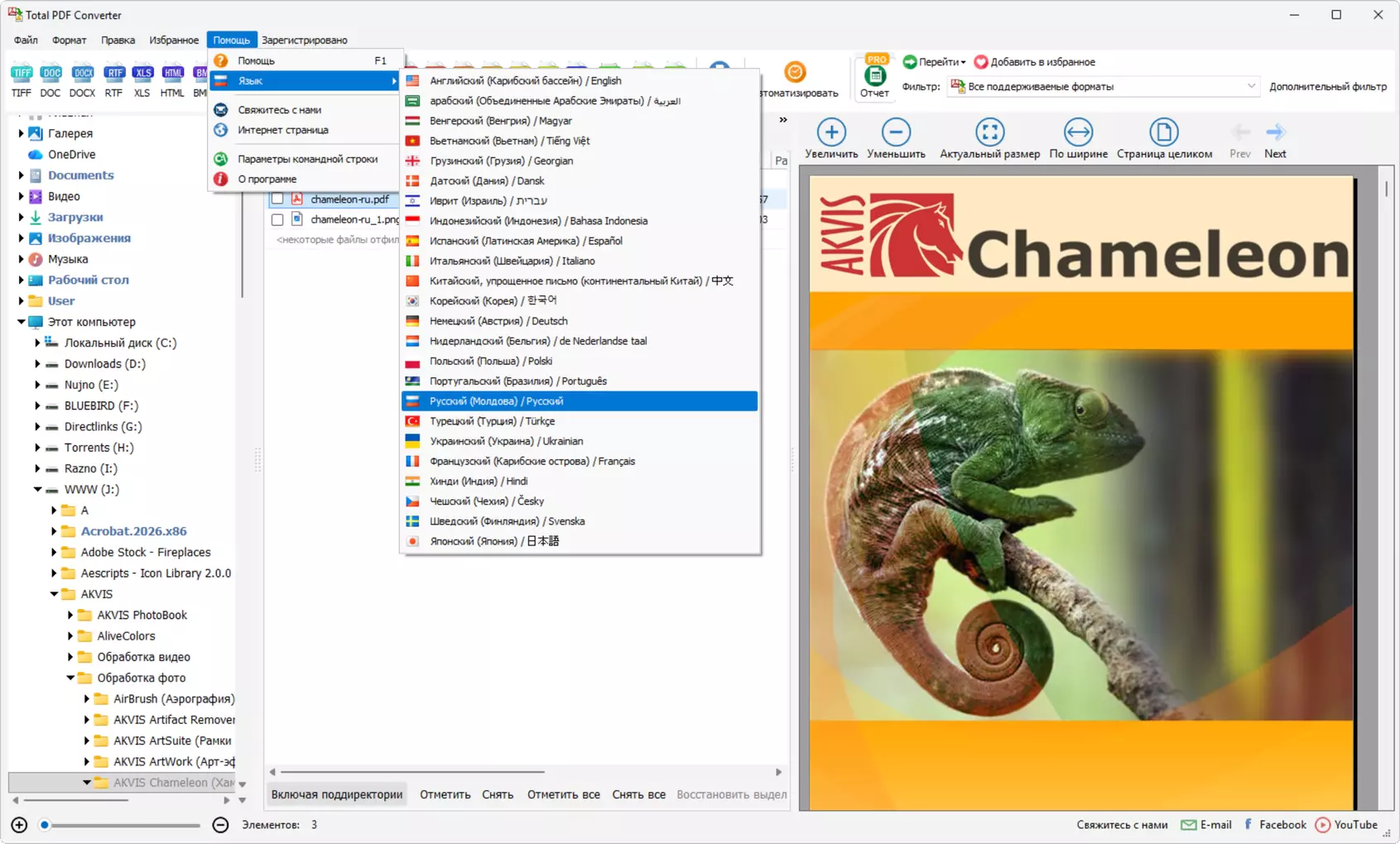
Task: Collapse the AKVIS folder node
Action: pyautogui.click(x=54, y=594)
